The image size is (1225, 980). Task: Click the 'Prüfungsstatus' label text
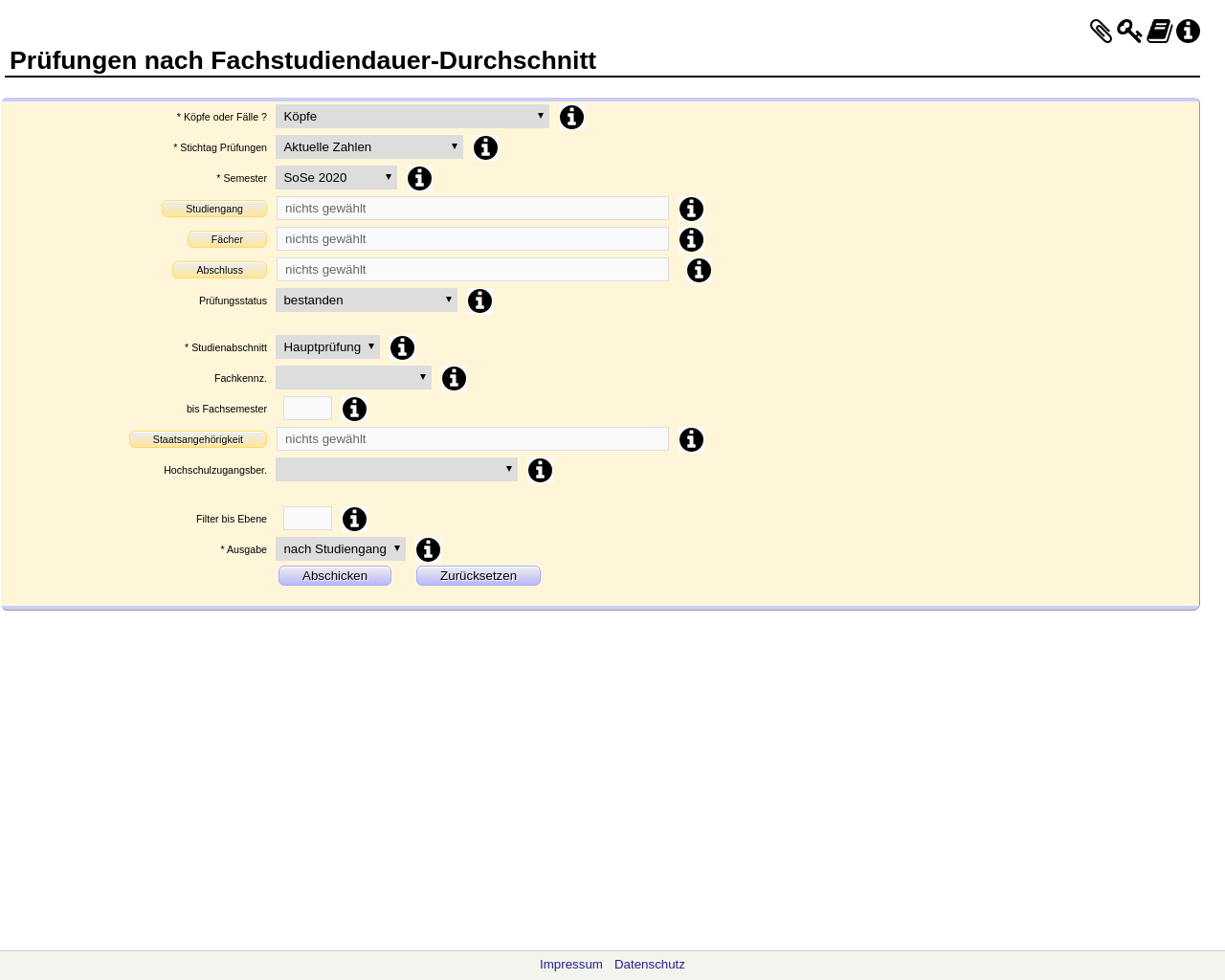coord(233,301)
